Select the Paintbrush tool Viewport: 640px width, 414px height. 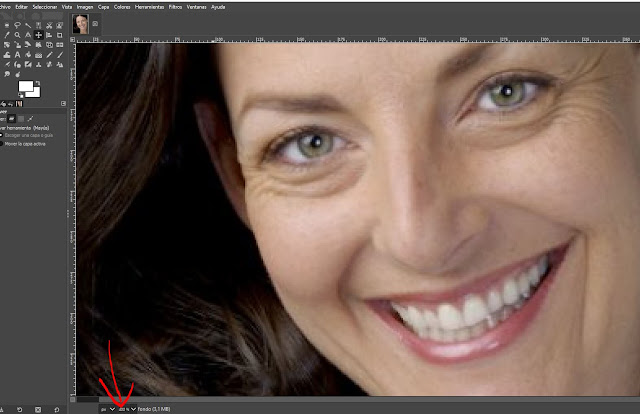tap(60, 55)
